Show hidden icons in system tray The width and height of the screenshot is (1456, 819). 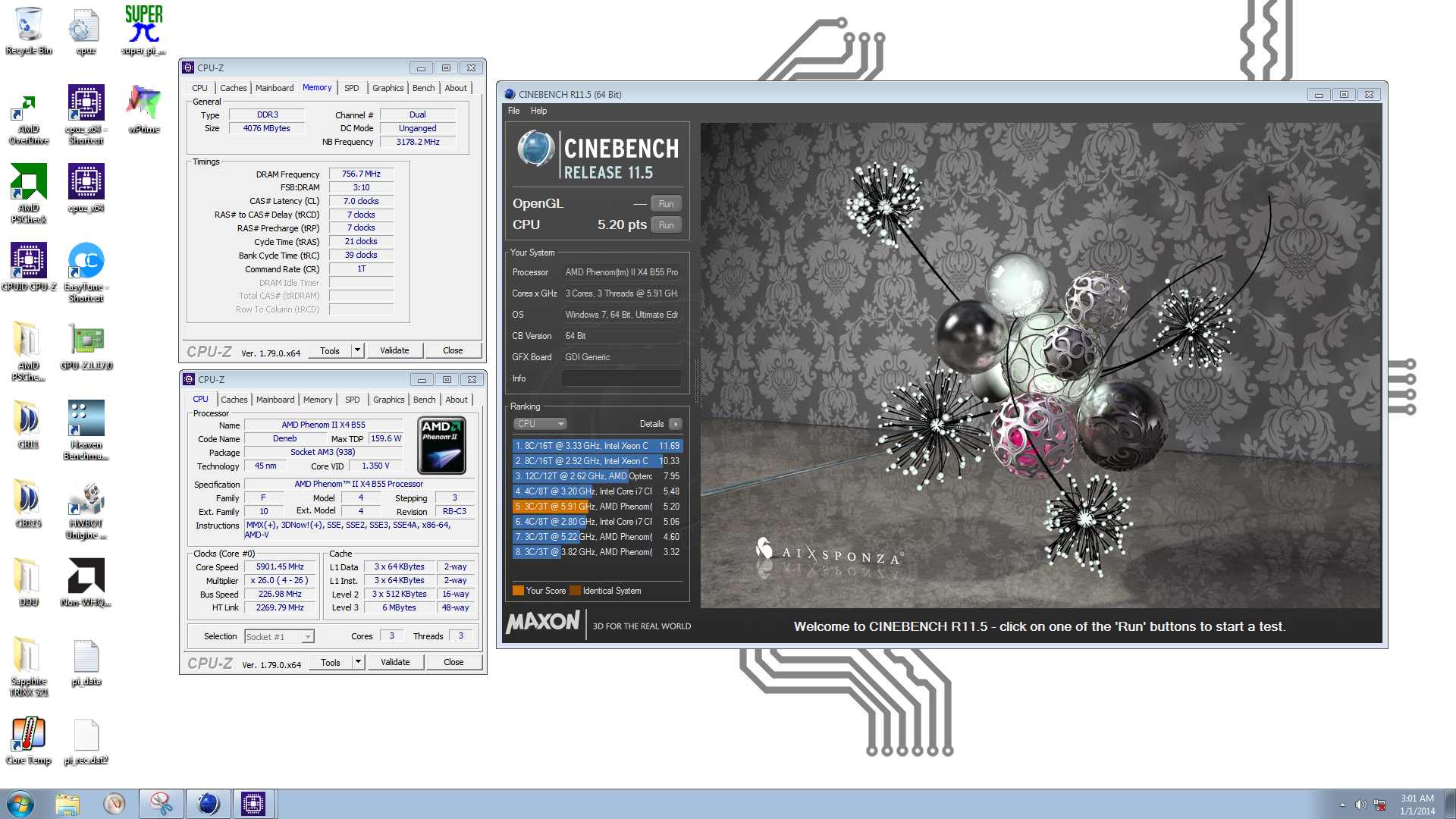click(1342, 805)
